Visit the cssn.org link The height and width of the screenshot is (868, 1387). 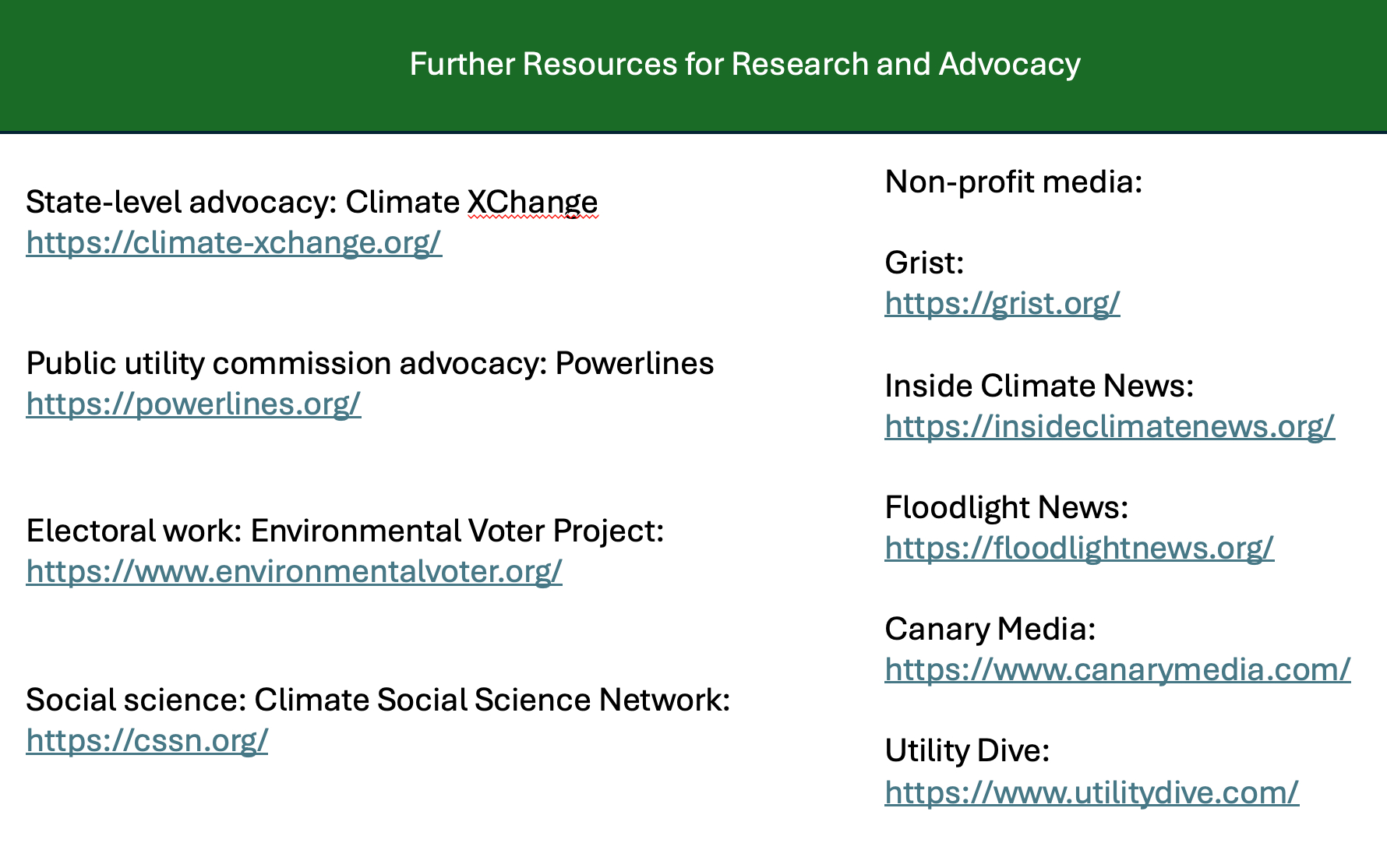click(x=146, y=741)
